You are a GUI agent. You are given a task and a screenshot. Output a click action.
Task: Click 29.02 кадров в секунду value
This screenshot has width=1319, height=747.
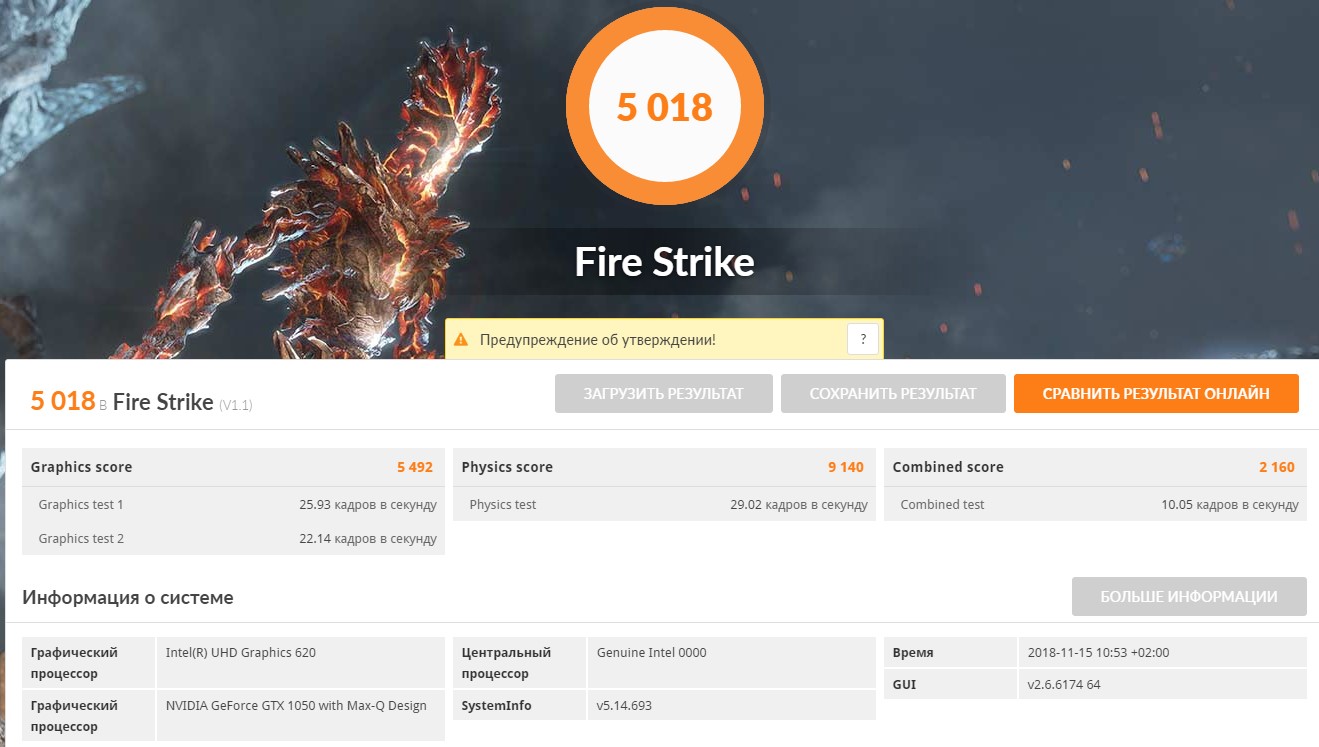point(799,505)
